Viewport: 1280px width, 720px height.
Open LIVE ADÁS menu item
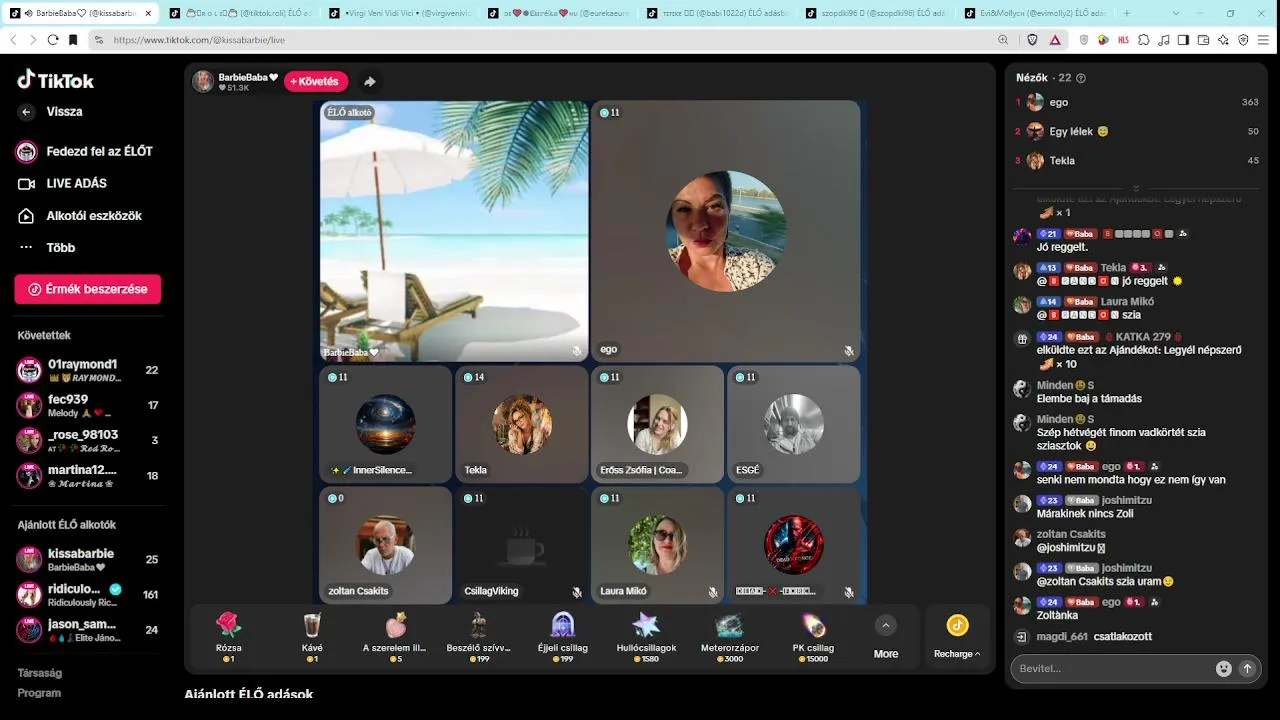(62, 184)
